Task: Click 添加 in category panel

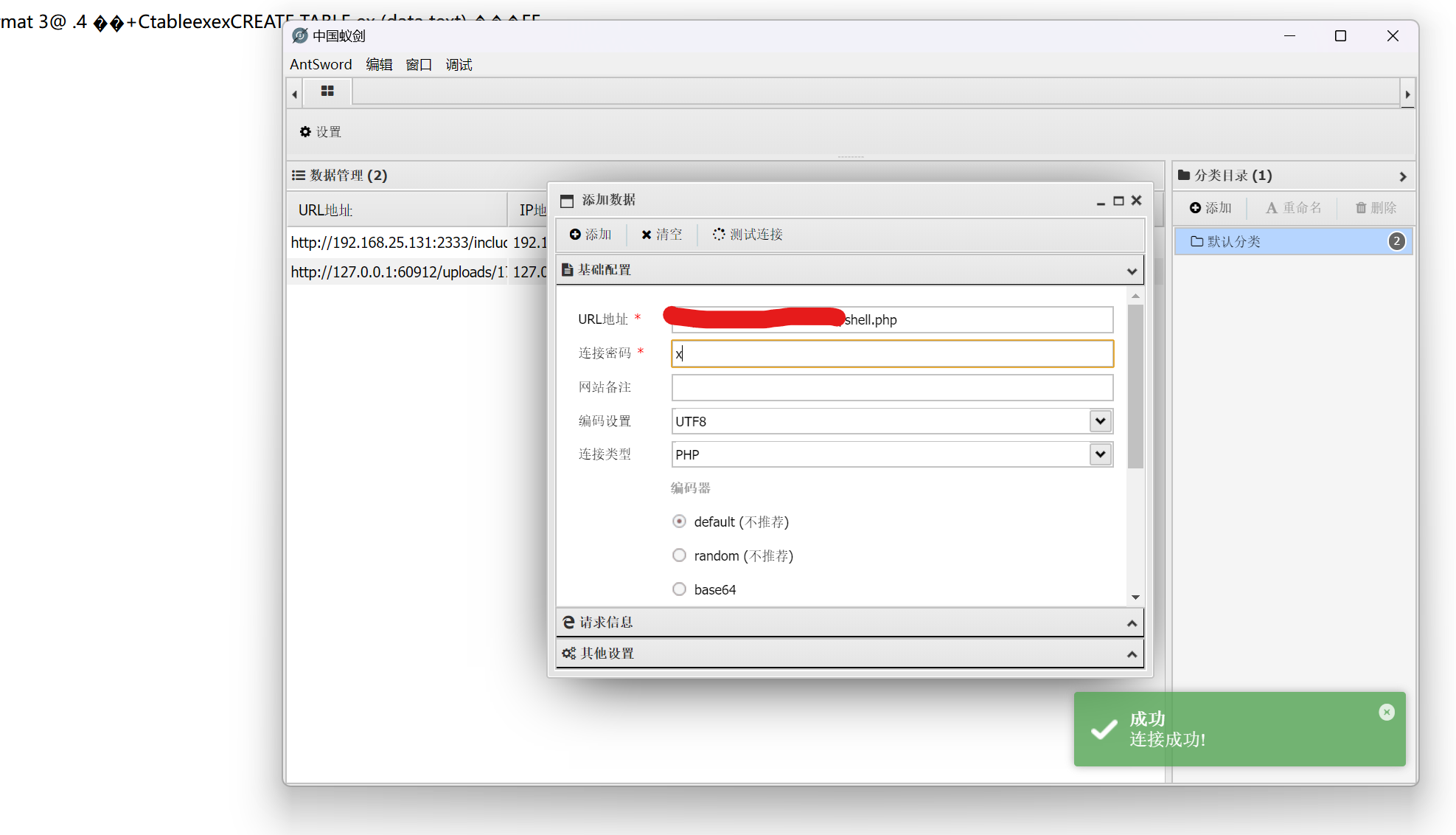Action: coord(1211,208)
